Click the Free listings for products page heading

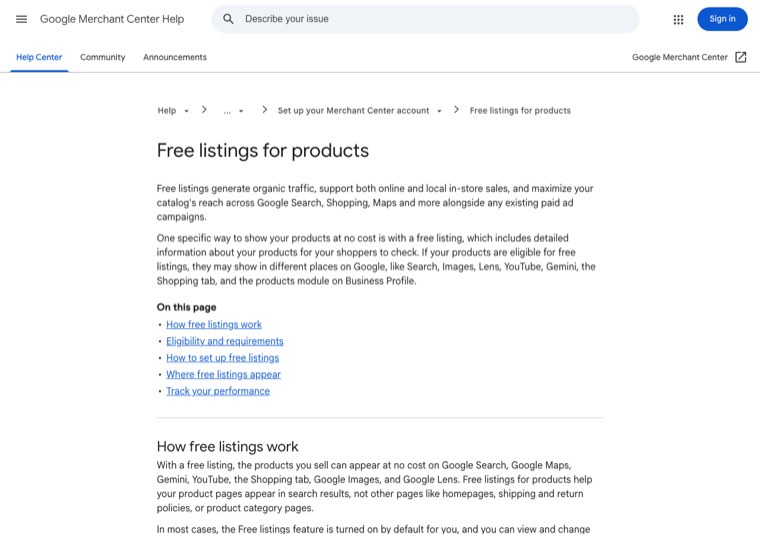(263, 151)
